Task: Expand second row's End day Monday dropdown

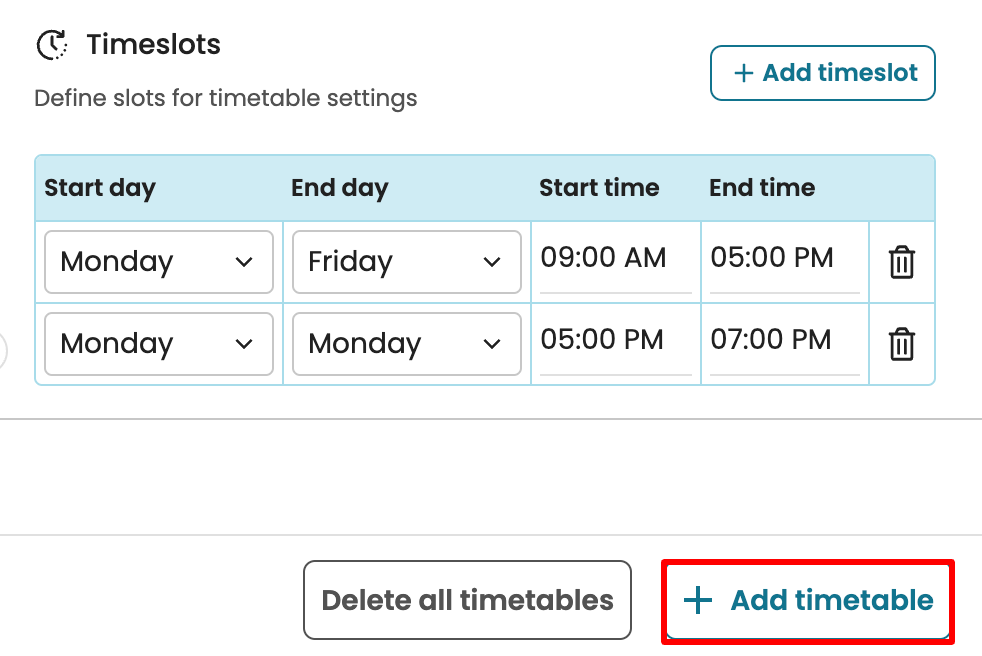Action: (x=406, y=344)
